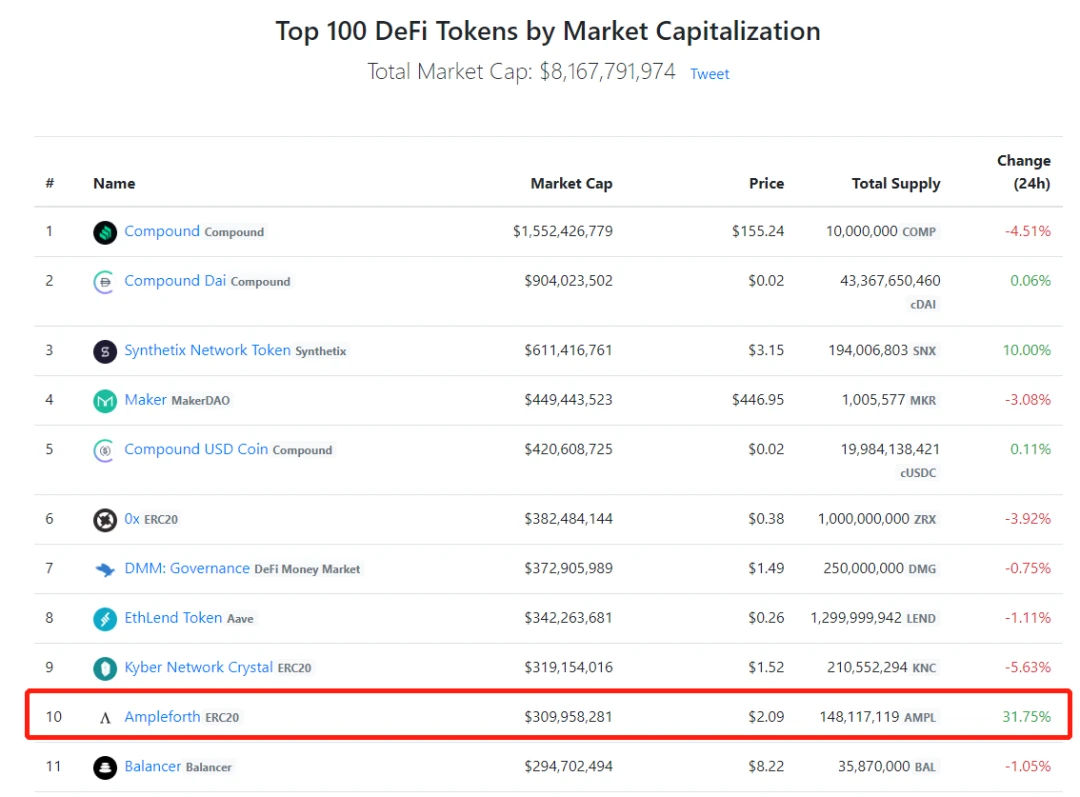Click the ERC20 tag beside Kyber Network Crystal

pos(295,668)
